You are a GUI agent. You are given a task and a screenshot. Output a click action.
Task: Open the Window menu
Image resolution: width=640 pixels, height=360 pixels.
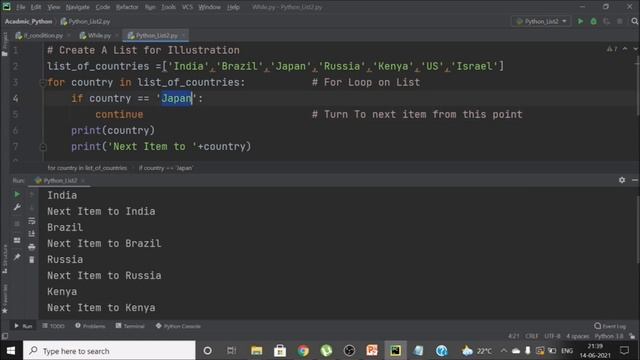coord(209,7)
